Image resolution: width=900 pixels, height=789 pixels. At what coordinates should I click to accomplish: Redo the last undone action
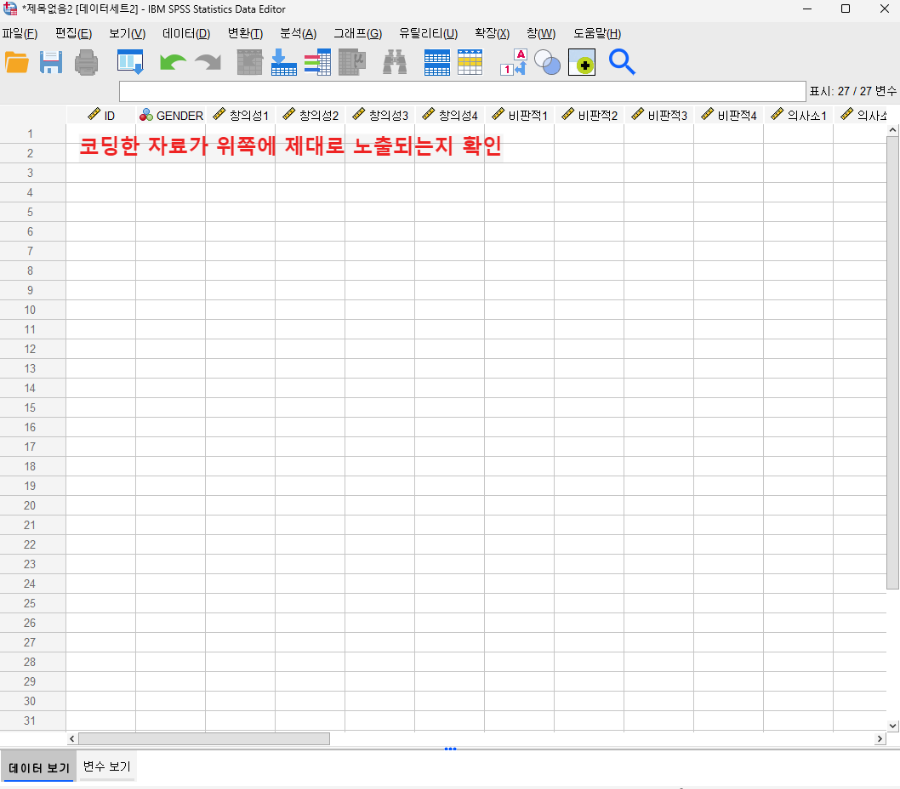207,62
